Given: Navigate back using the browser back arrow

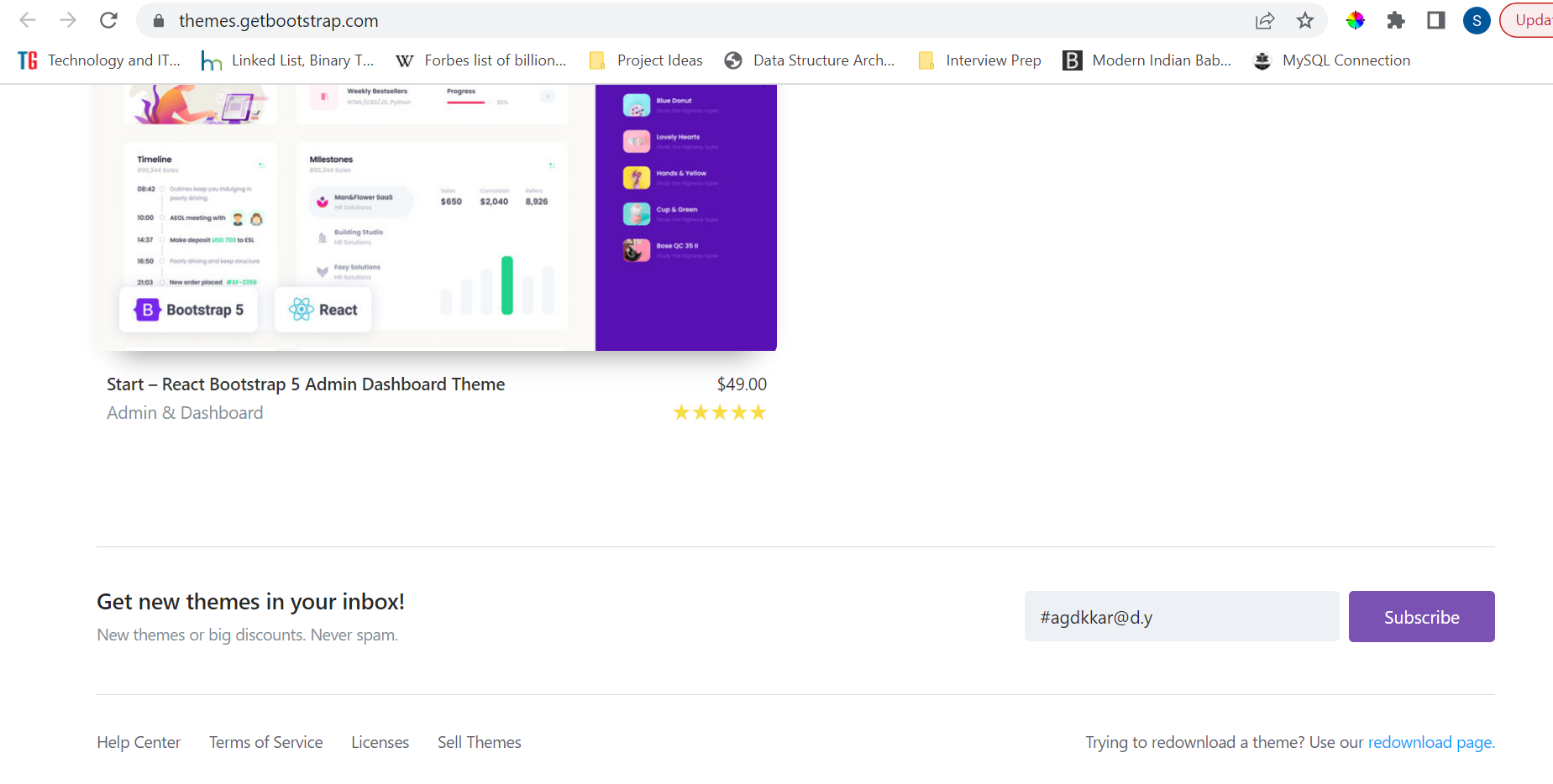Looking at the screenshot, I should tap(28, 20).
